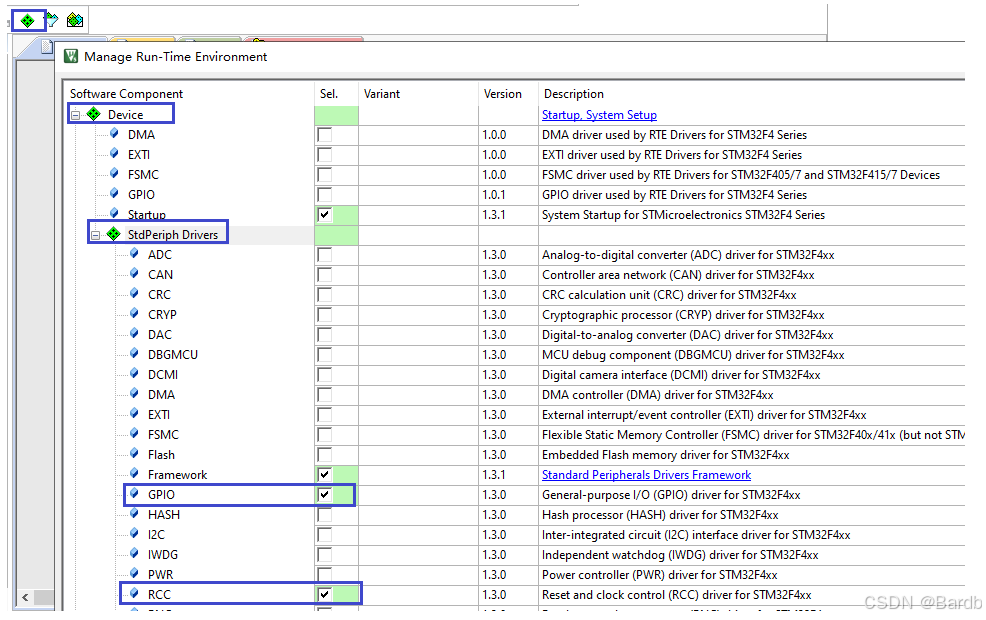
Task: Select the Device DMA tree row label
Action: pyautogui.click(x=141, y=135)
